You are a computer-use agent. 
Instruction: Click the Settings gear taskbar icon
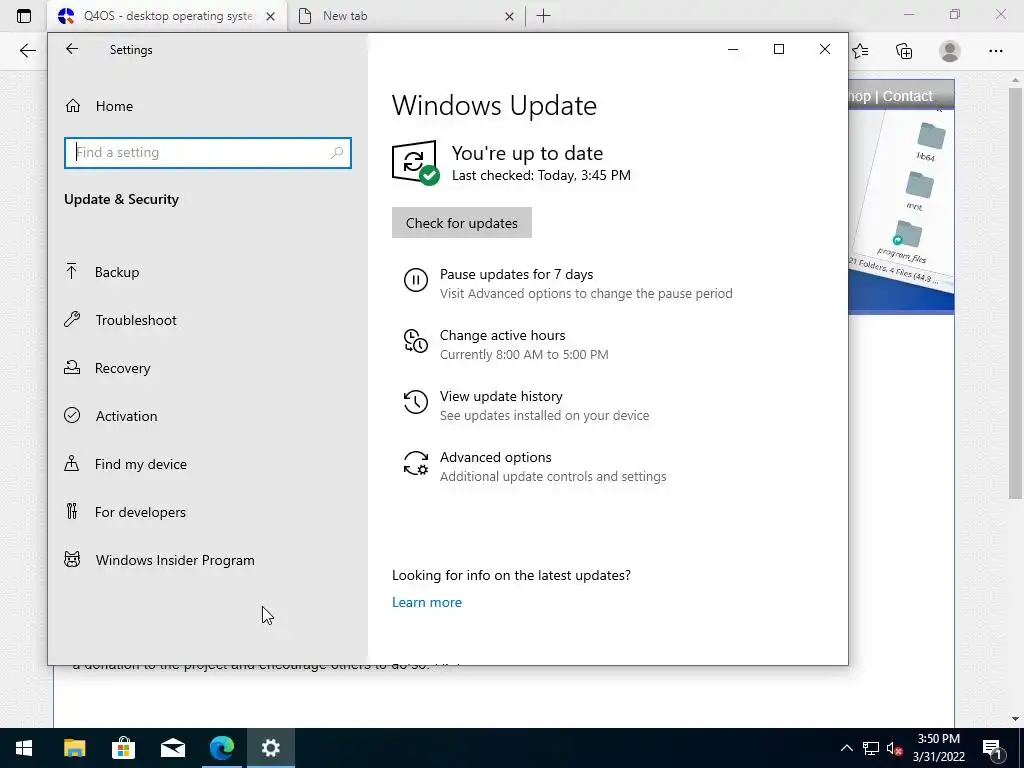coord(270,748)
